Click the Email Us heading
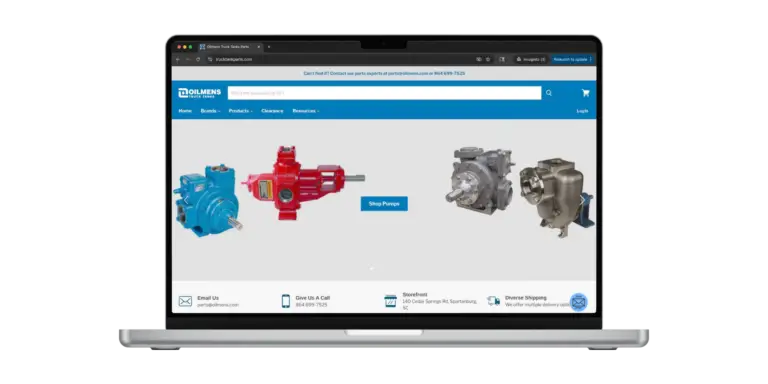The width and height of the screenshot is (768, 384). [208, 298]
